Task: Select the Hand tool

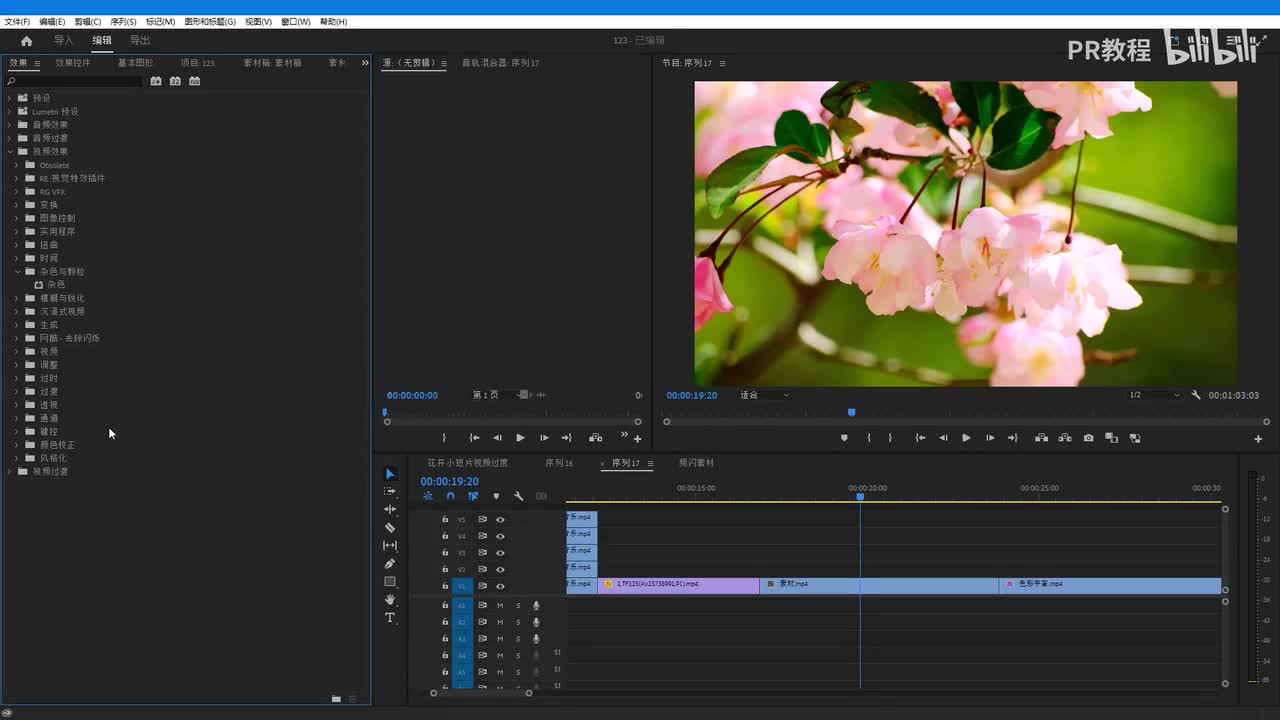Action: click(x=390, y=600)
